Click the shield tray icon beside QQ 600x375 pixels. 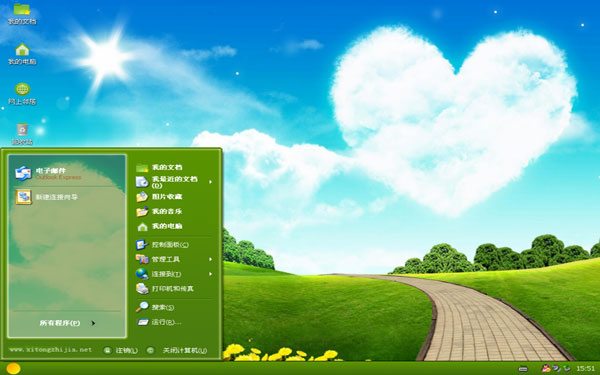556,368
